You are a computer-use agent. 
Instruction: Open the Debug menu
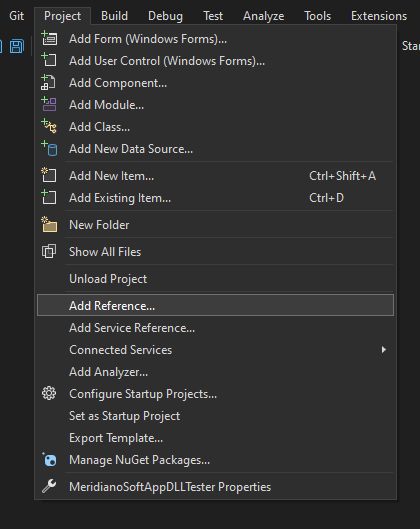(x=165, y=16)
